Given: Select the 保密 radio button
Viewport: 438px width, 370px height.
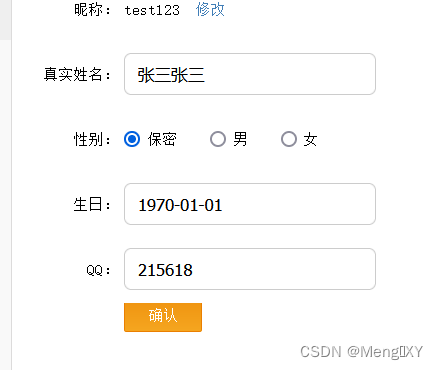Looking at the screenshot, I should click(132, 139).
